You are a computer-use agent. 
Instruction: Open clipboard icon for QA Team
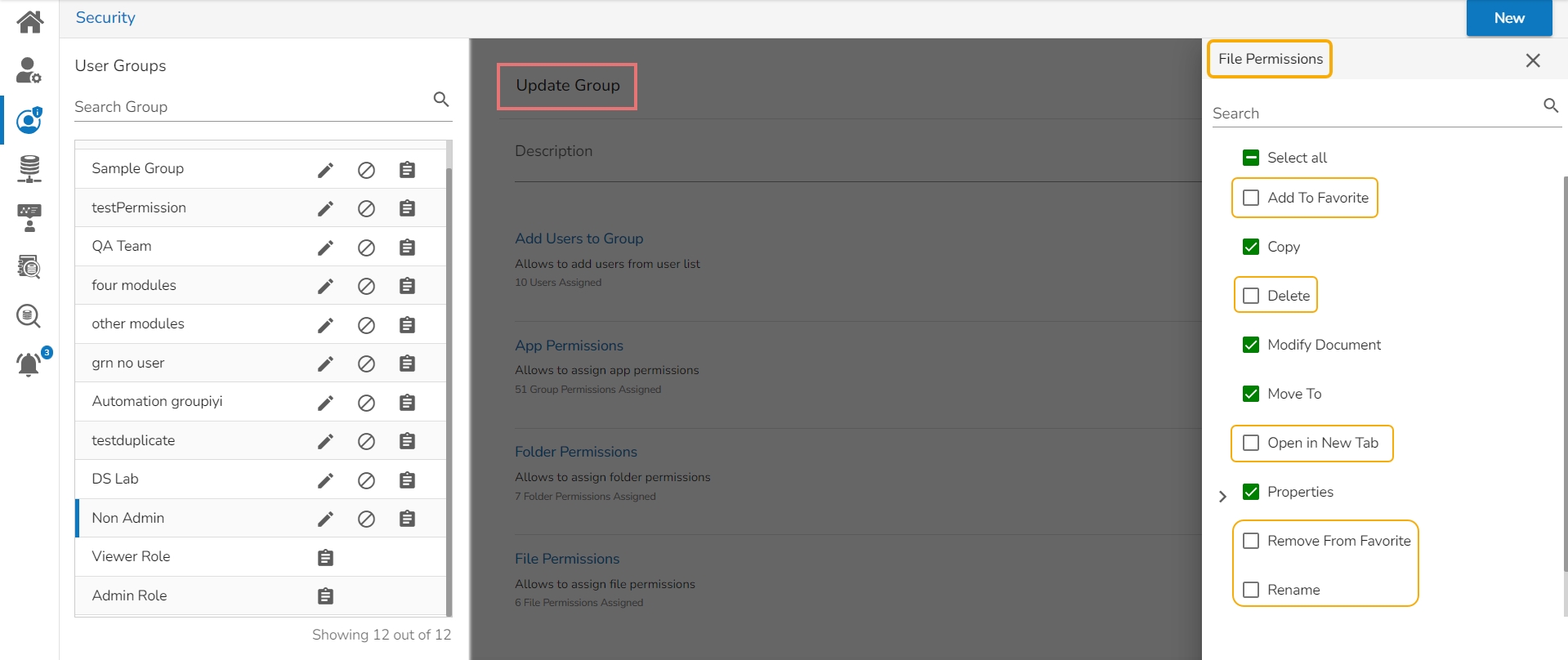pos(407,247)
